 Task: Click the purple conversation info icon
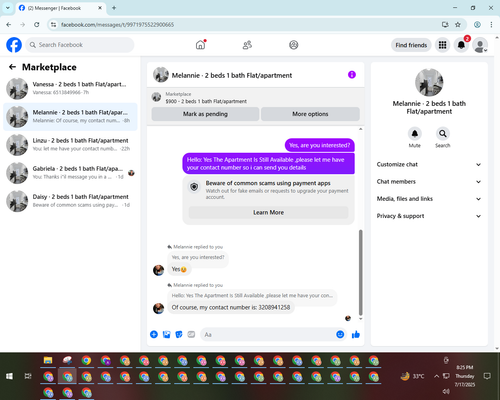pyautogui.click(x=352, y=75)
